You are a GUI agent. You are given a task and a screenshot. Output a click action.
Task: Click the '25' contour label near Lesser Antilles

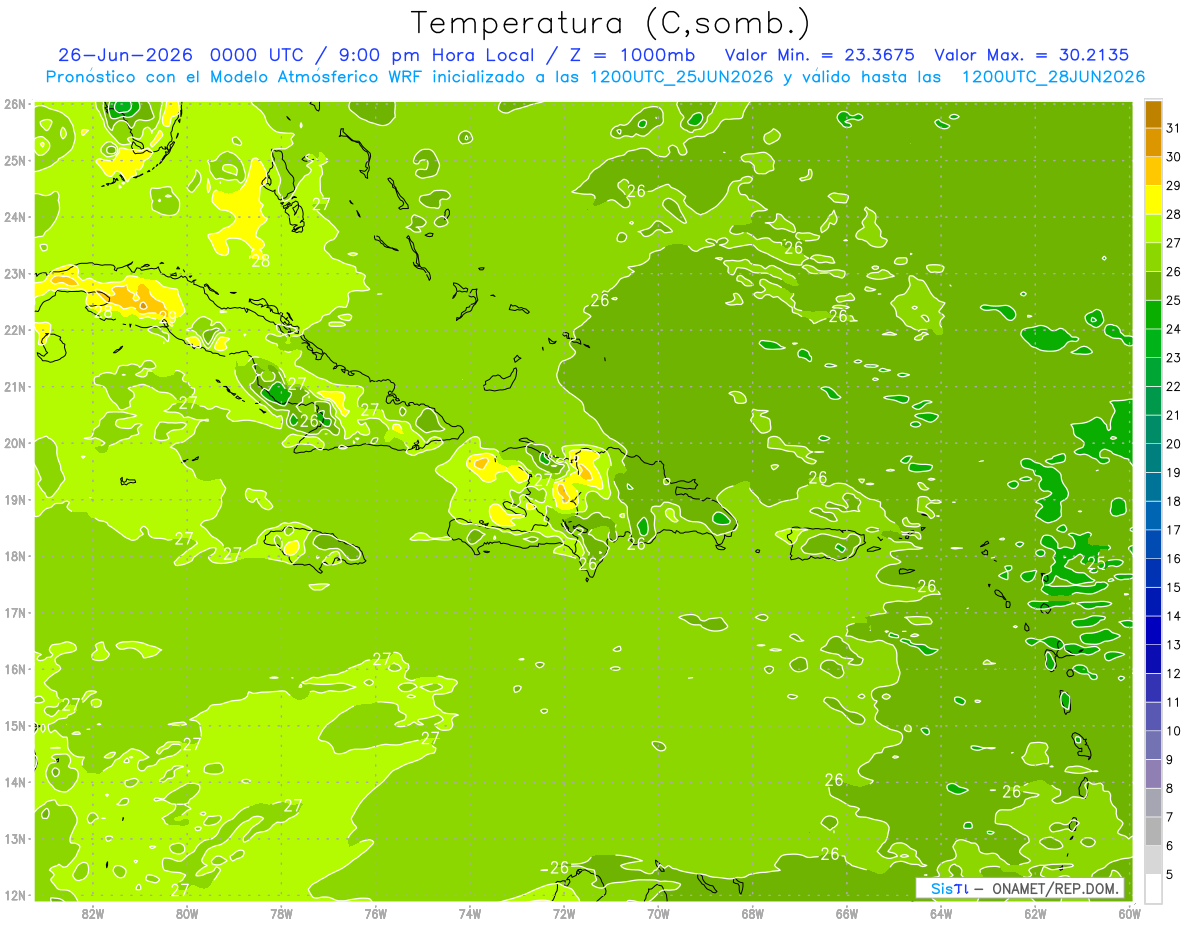pyautogui.click(x=1096, y=565)
